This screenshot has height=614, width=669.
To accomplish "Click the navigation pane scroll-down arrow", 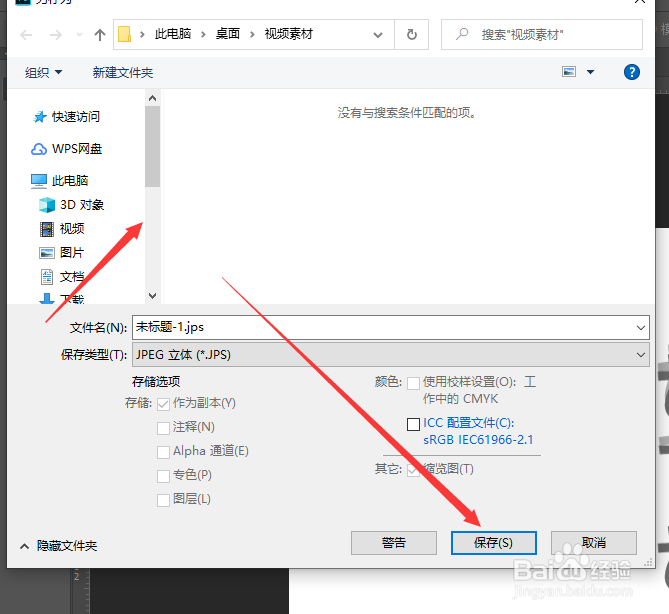I will click(152, 295).
